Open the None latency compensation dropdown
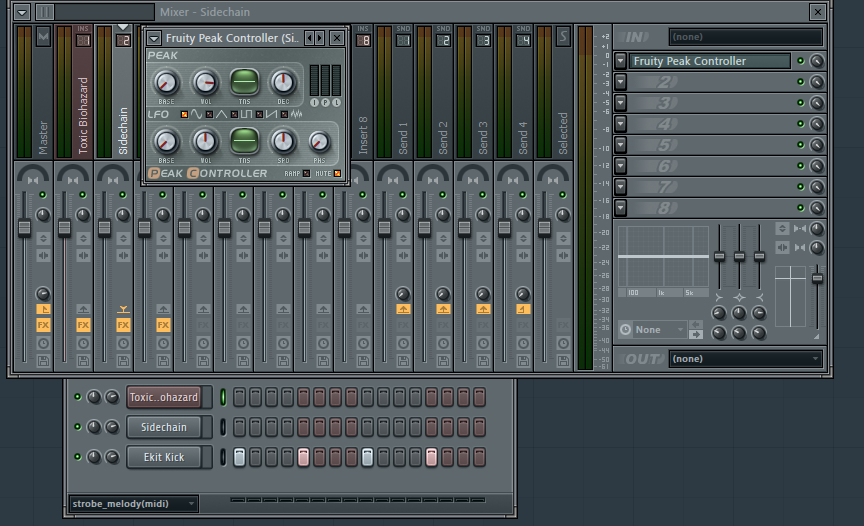864x526 pixels. click(659, 329)
